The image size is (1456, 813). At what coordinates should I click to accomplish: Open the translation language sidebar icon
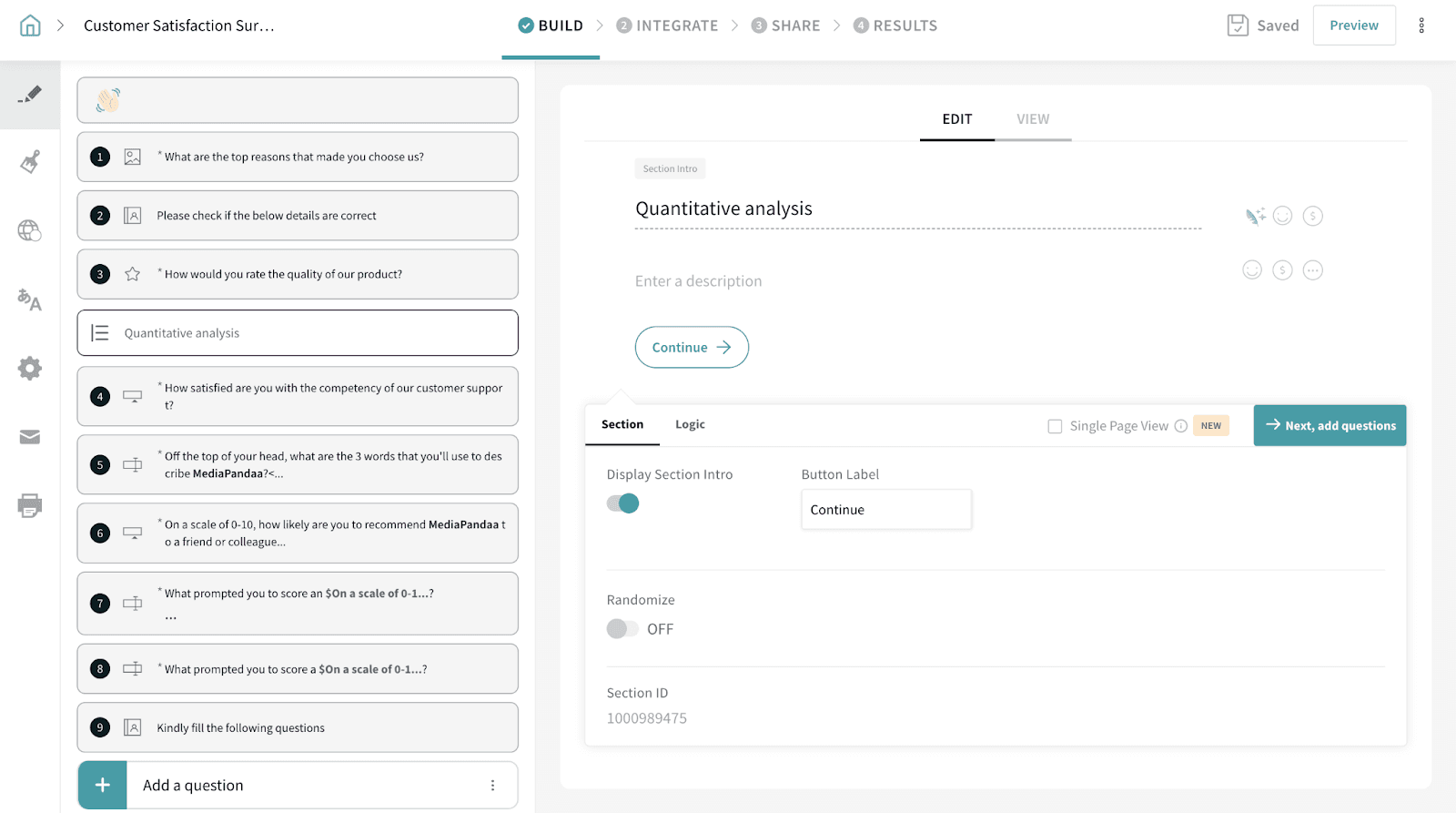click(30, 300)
